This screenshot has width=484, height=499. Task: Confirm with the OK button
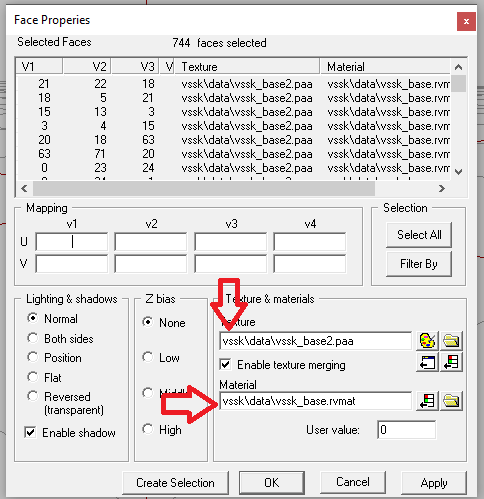[272, 483]
